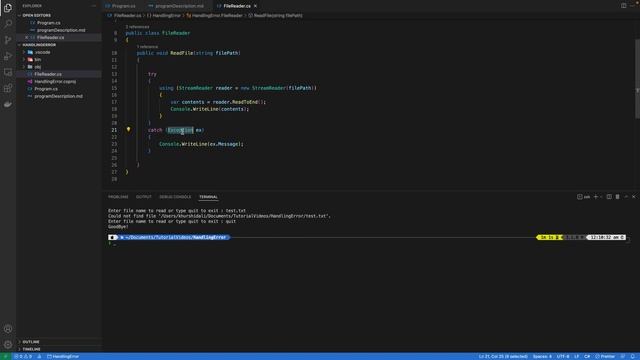The image size is (640, 360).
Task: Open the Explorer view in activity bar
Action: click(8, 7)
